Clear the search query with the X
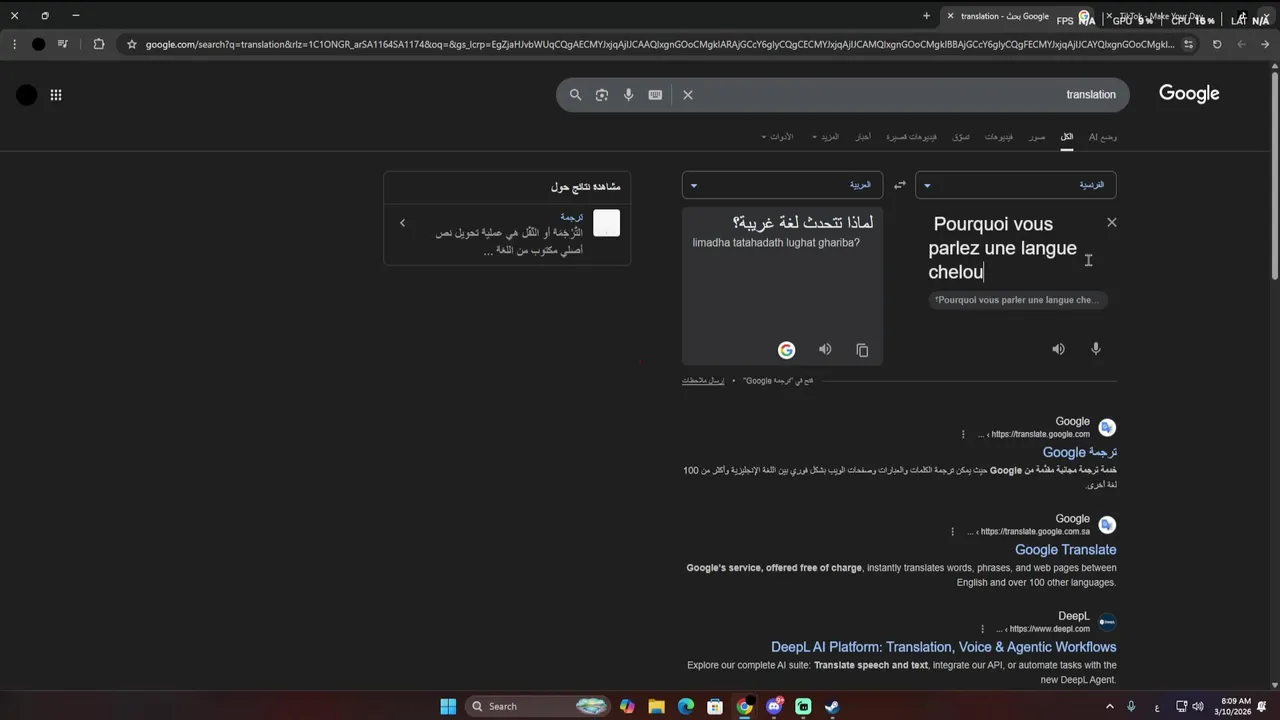 click(x=688, y=95)
